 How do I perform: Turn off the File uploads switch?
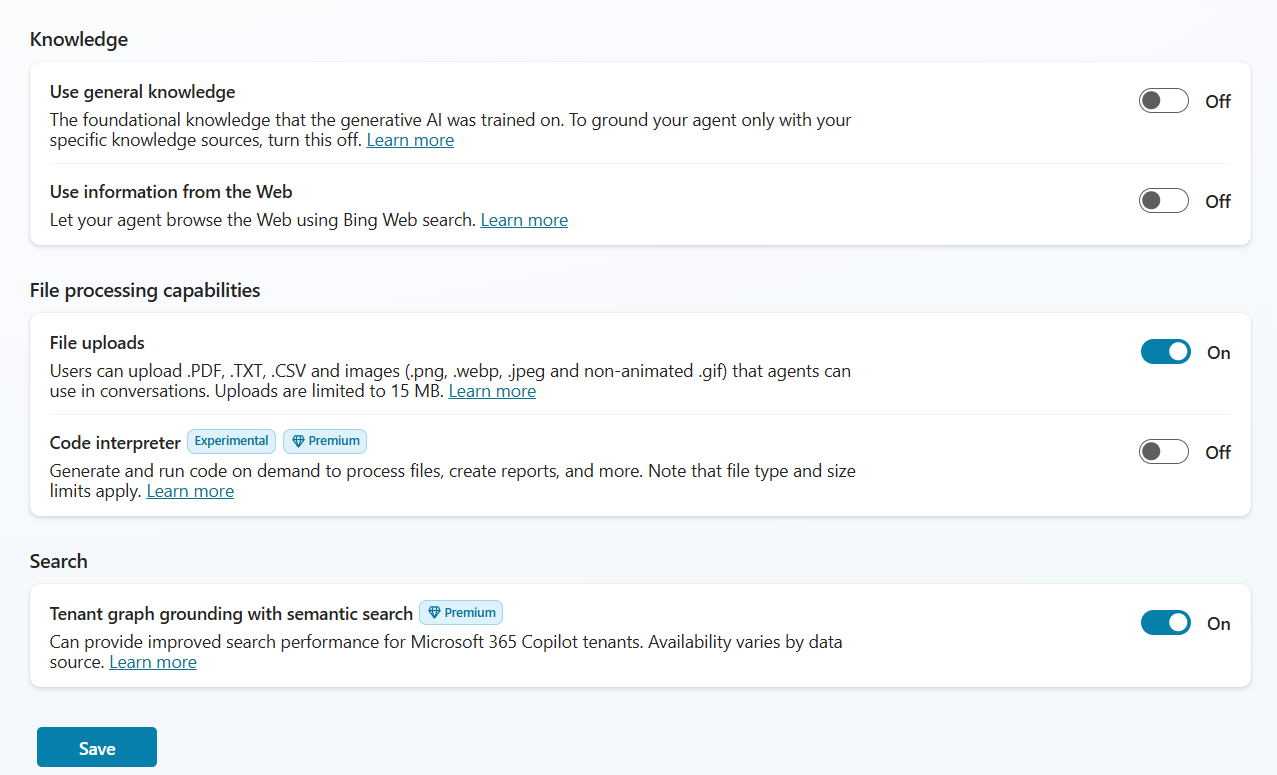pos(1165,352)
